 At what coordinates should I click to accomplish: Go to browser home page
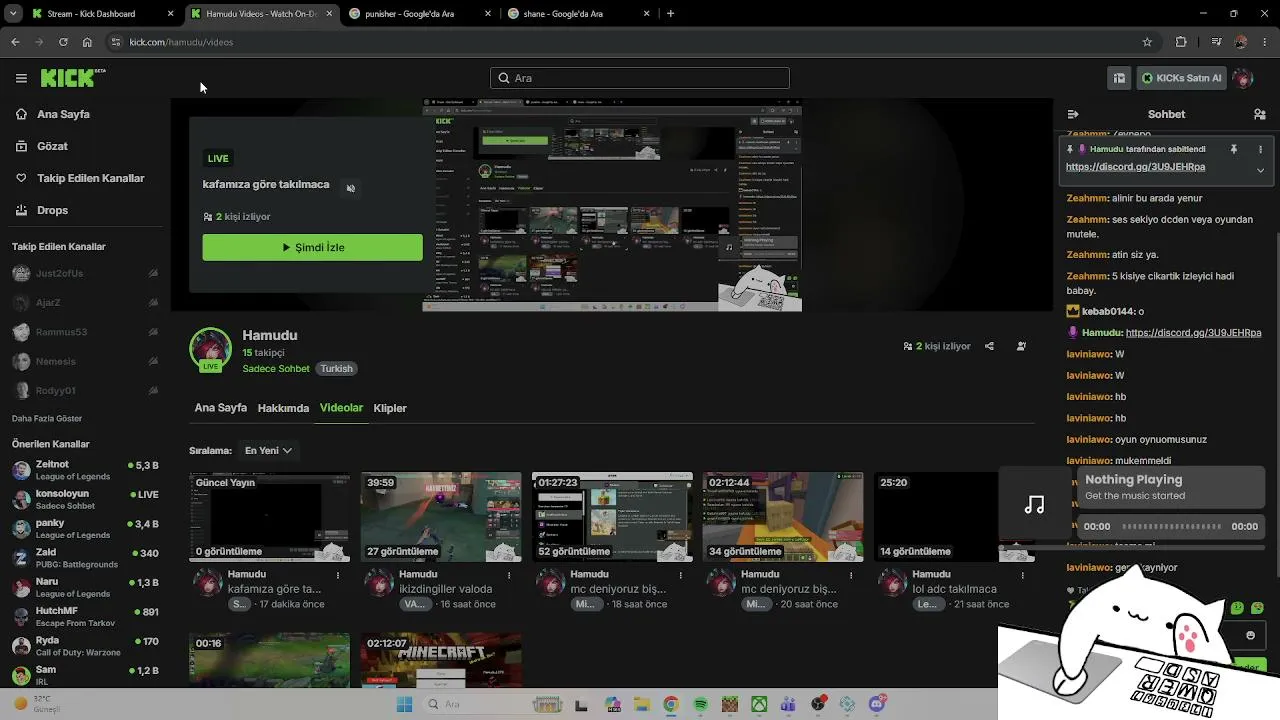pyautogui.click(x=87, y=42)
